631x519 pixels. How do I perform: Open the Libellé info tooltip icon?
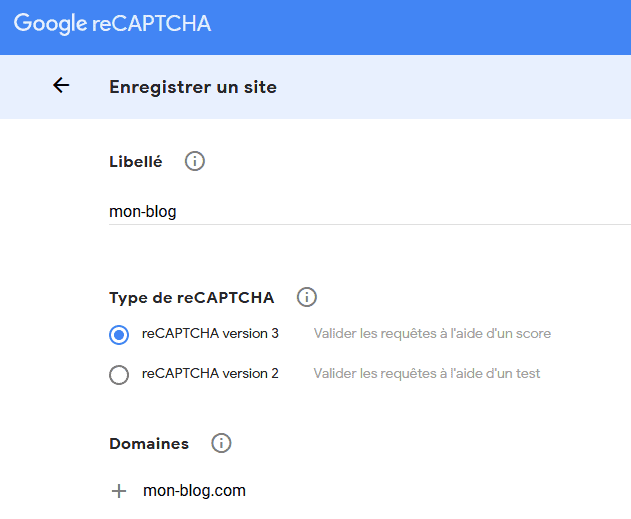(195, 161)
